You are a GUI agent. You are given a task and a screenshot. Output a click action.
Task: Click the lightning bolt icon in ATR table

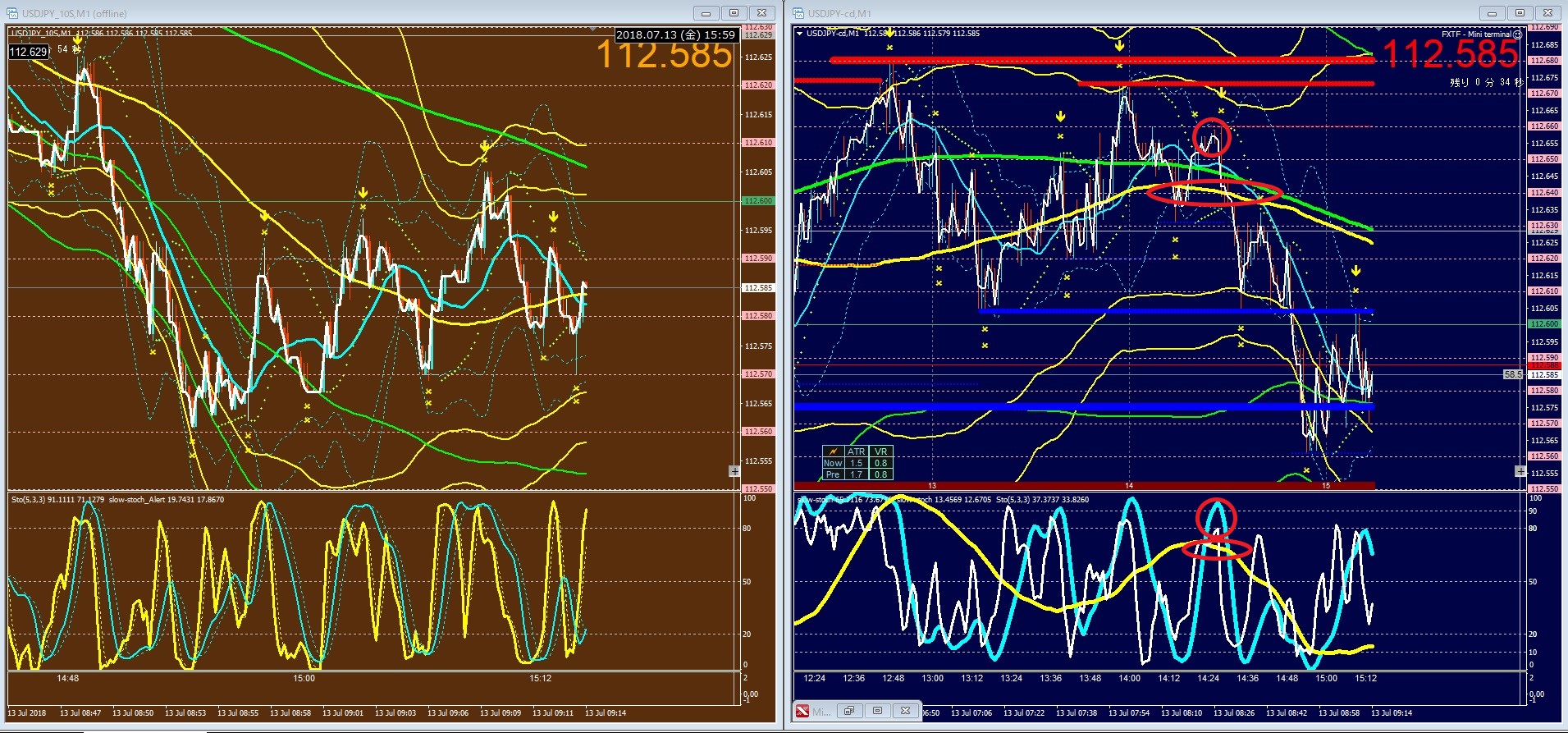click(x=833, y=451)
